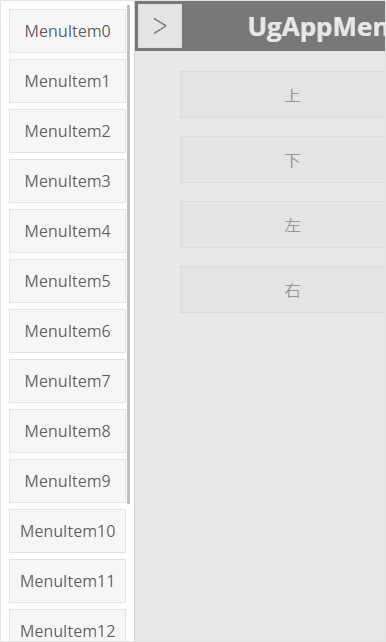Click the UgAppMenu header title
This screenshot has height=642, width=386.
tap(316, 27)
